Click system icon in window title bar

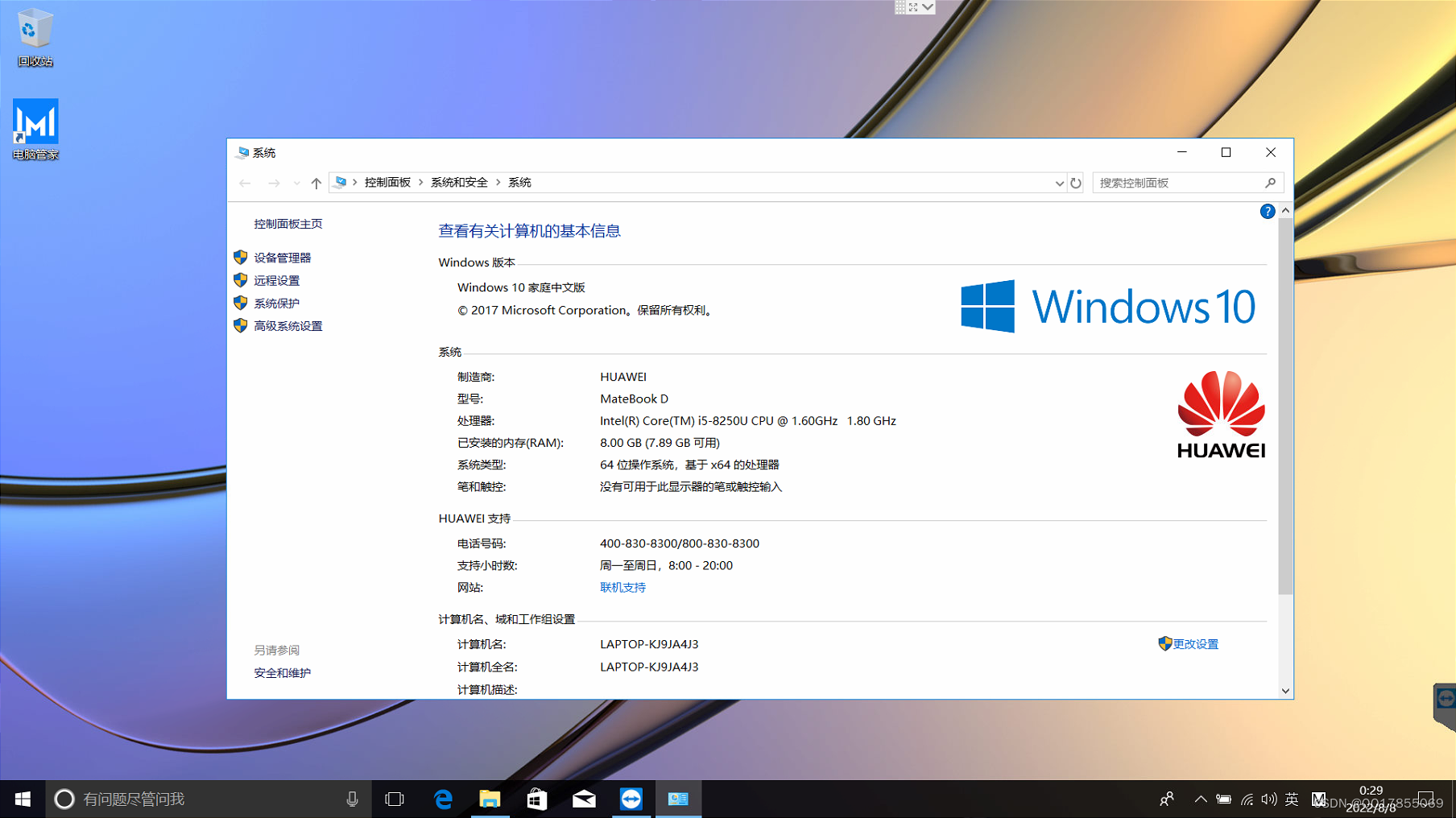tap(242, 152)
